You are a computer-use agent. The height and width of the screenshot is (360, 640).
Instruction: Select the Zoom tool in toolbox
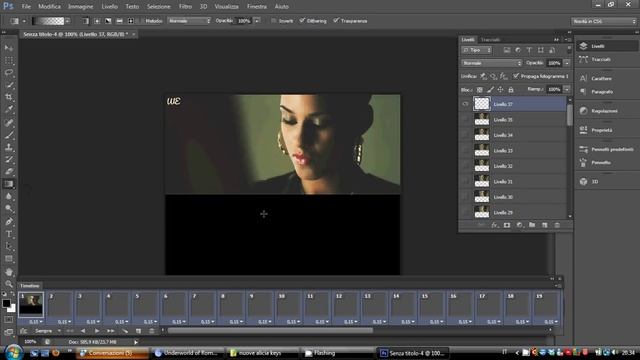click(9, 284)
